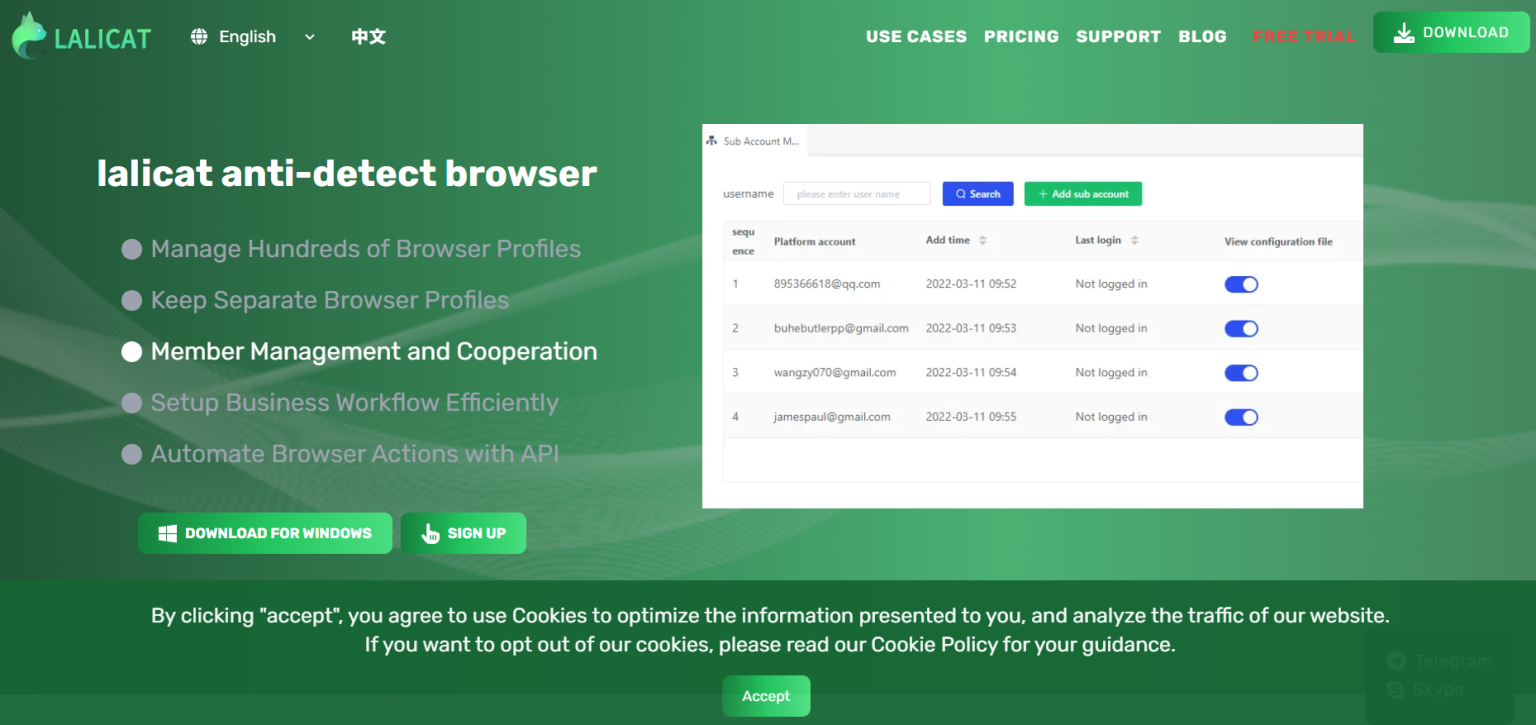1536x725 pixels.
Task: Click the username input field
Action: 856,193
